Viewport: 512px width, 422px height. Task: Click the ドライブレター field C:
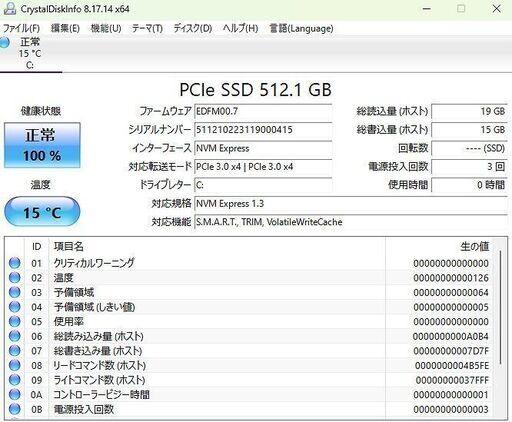pyautogui.click(x=263, y=185)
